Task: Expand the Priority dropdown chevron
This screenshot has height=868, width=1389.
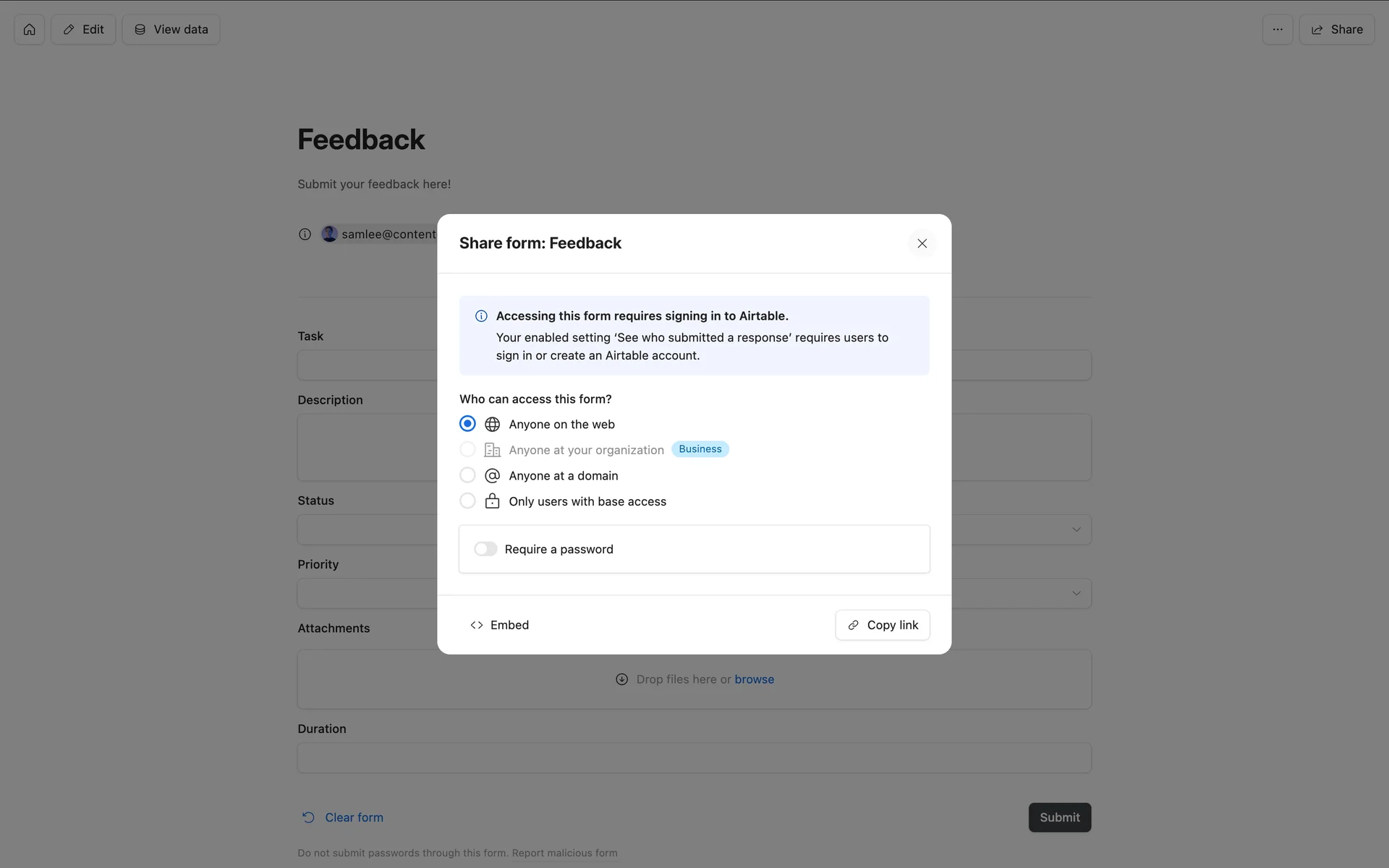Action: coord(1076,593)
